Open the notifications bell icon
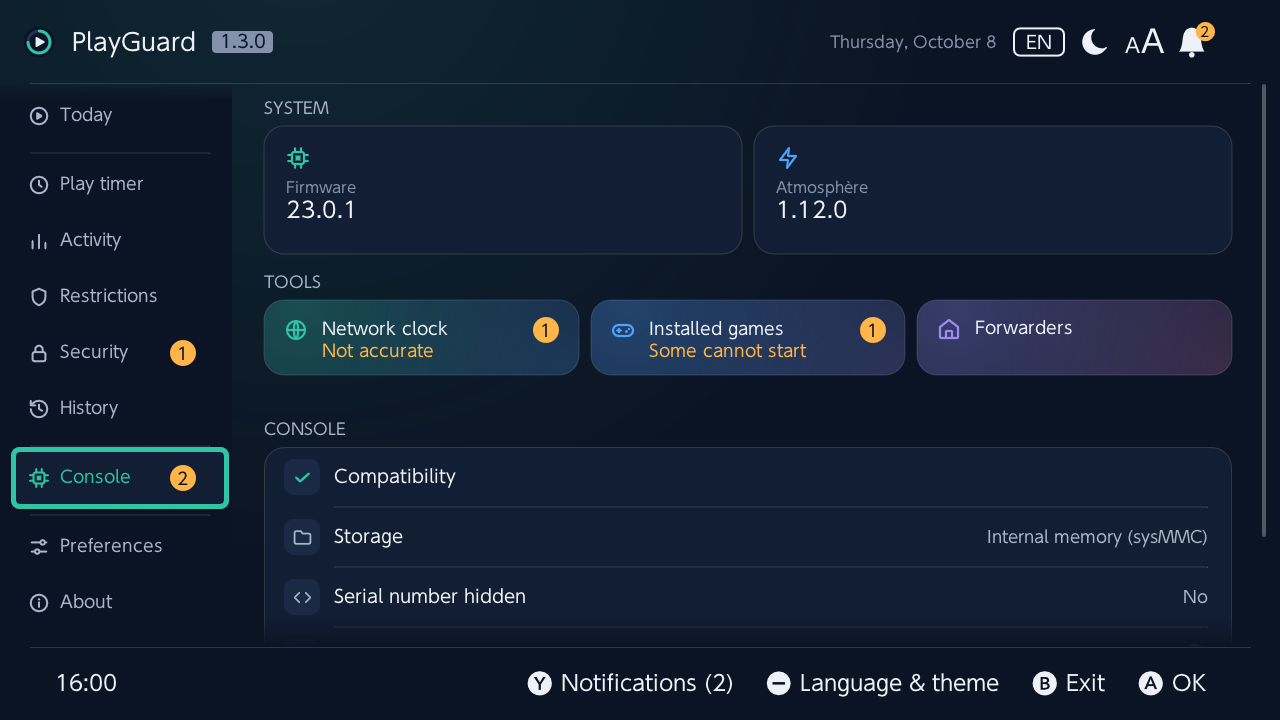This screenshot has height=720, width=1280. (1192, 42)
